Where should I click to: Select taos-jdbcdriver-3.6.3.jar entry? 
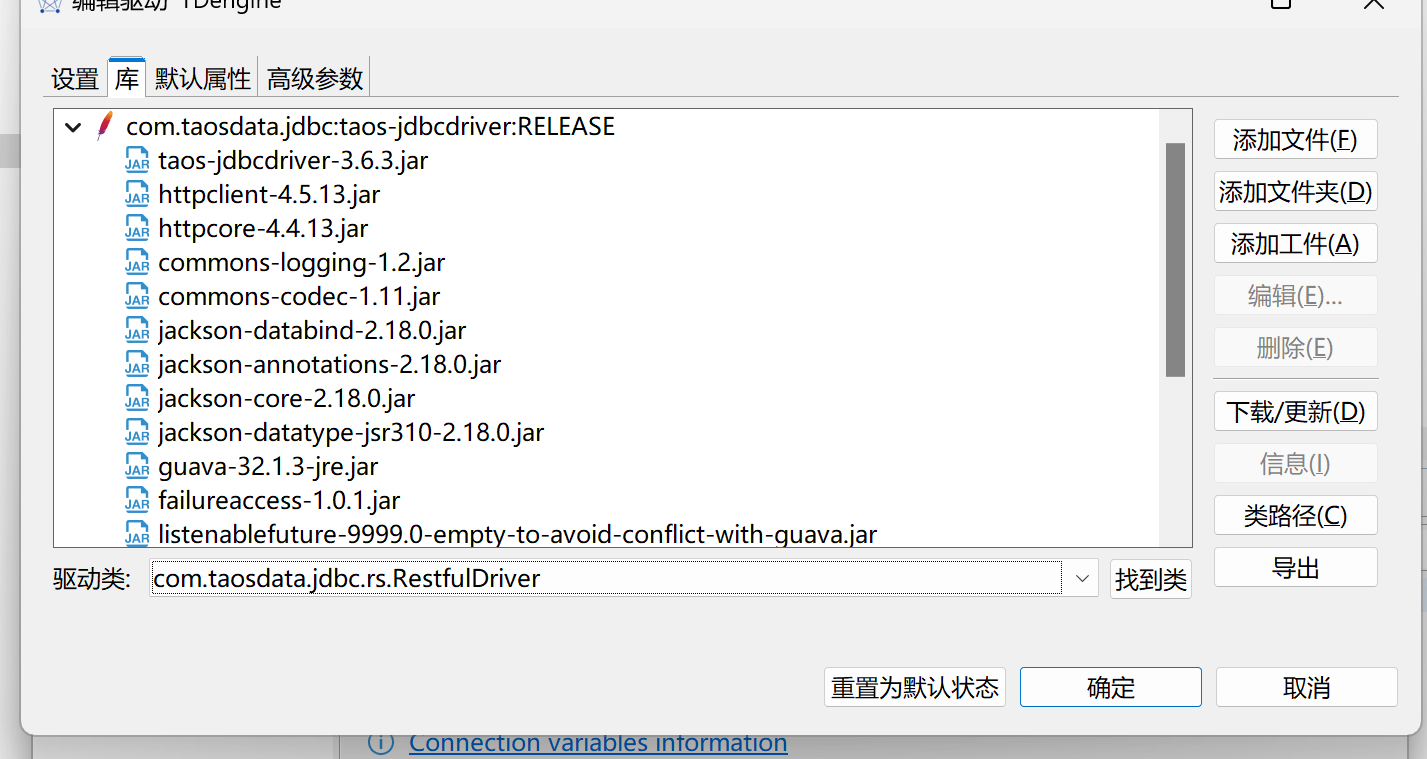[x=293, y=161]
